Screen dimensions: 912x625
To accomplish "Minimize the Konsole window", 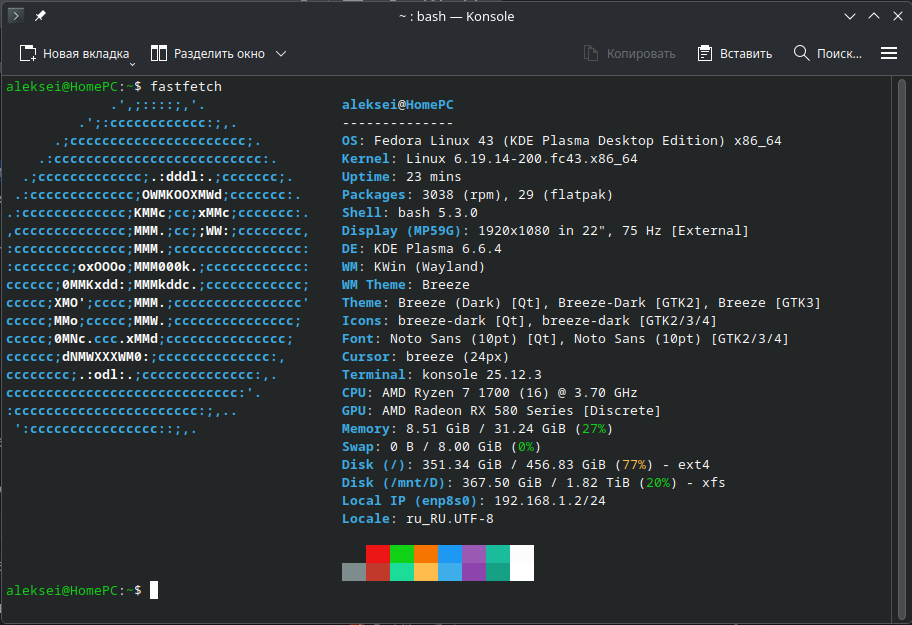I will 850,16.
